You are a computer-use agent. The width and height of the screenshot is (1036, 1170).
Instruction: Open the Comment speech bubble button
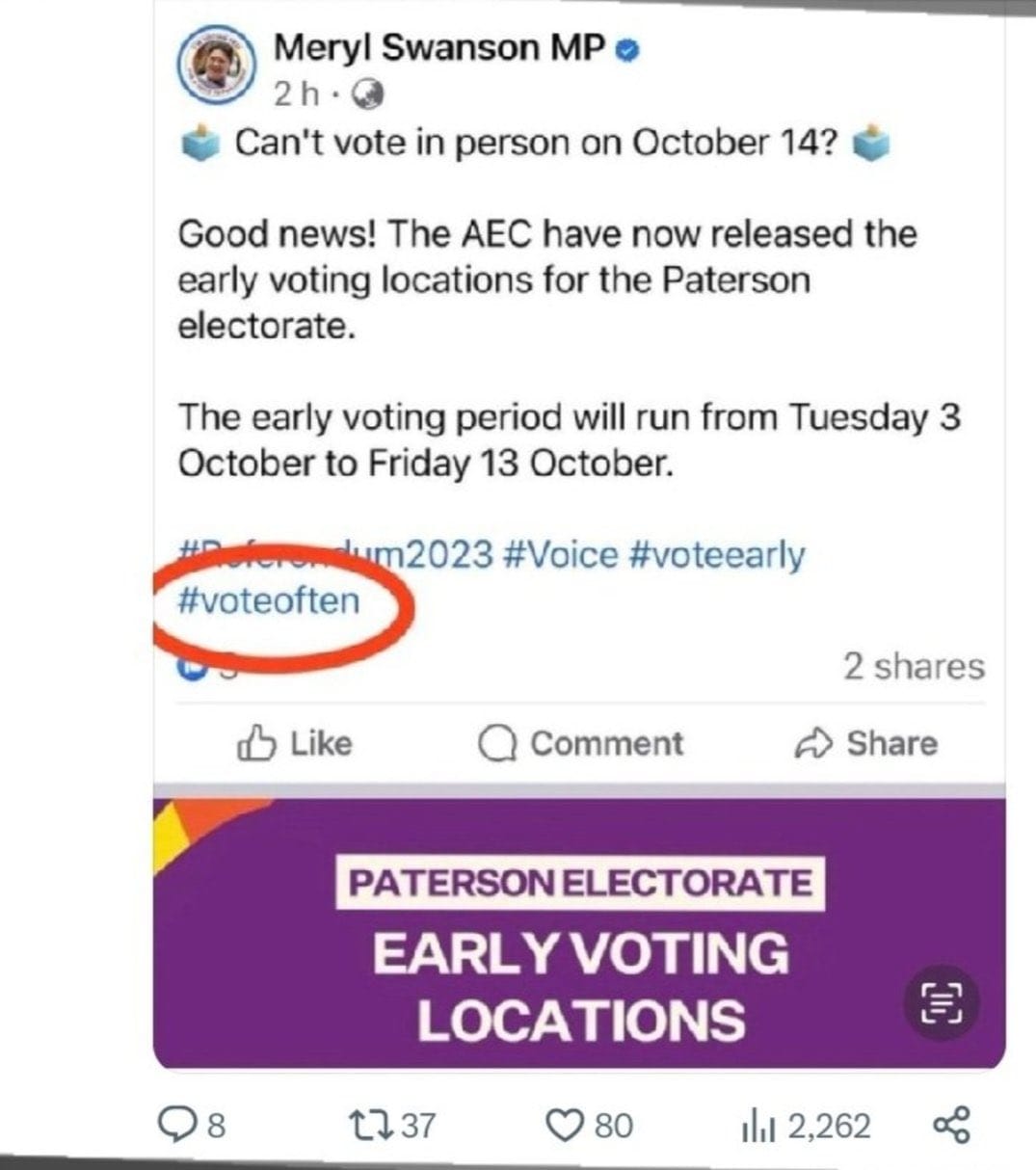point(580,743)
